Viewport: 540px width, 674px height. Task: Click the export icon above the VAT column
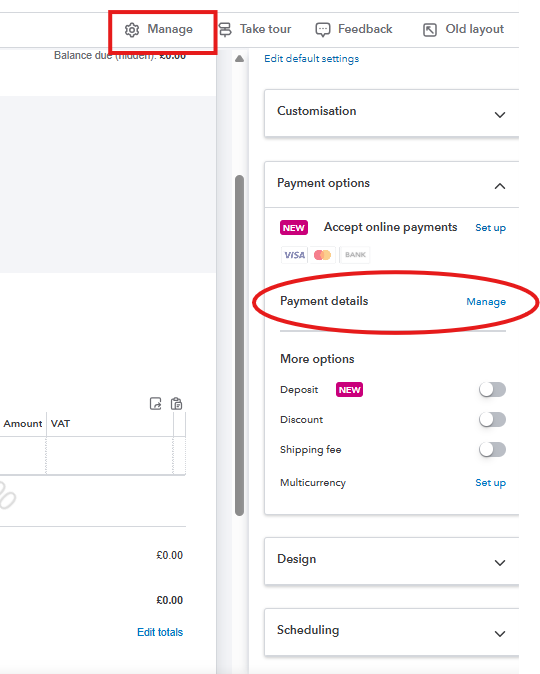tap(156, 404)
